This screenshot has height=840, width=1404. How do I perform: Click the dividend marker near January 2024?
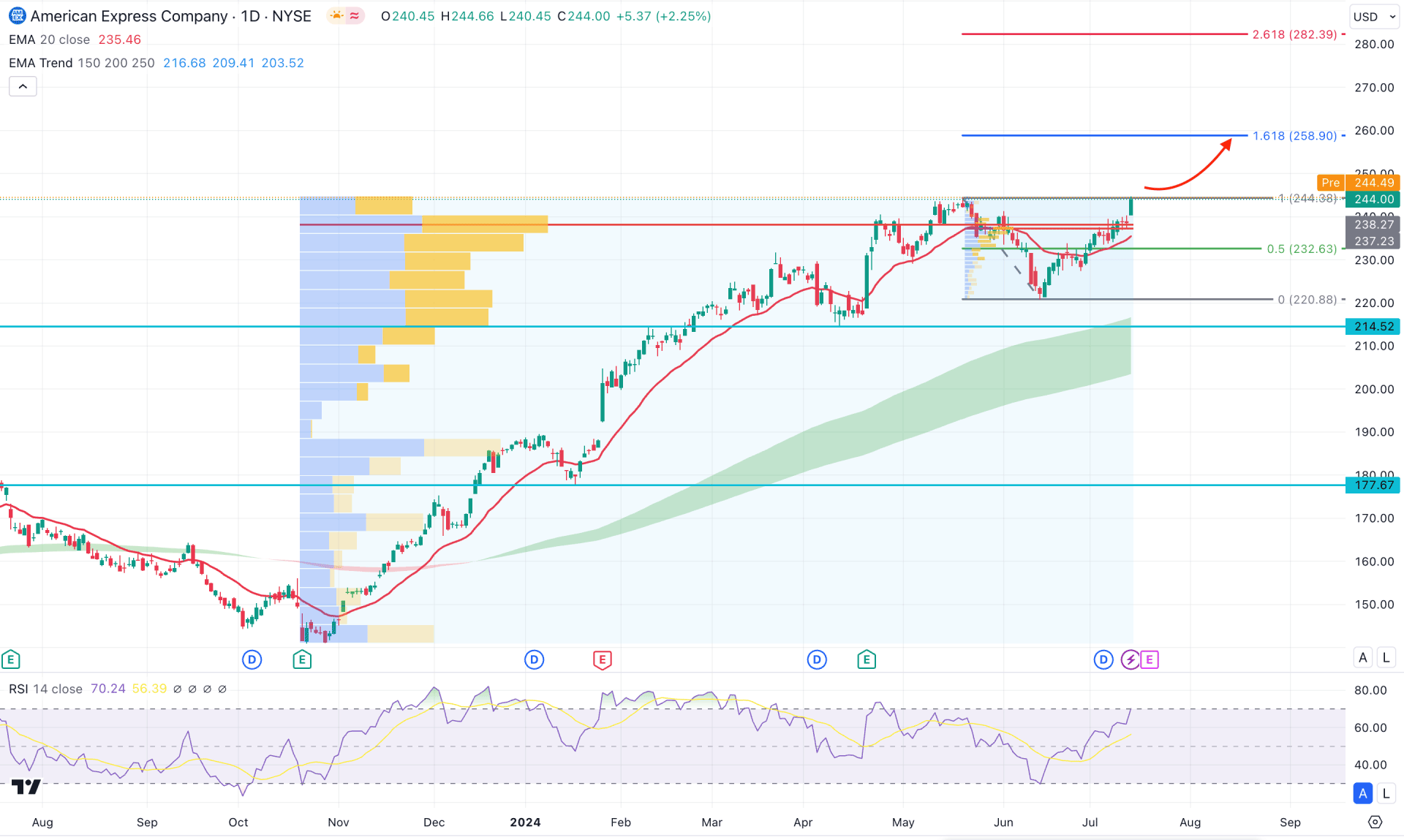535,660
